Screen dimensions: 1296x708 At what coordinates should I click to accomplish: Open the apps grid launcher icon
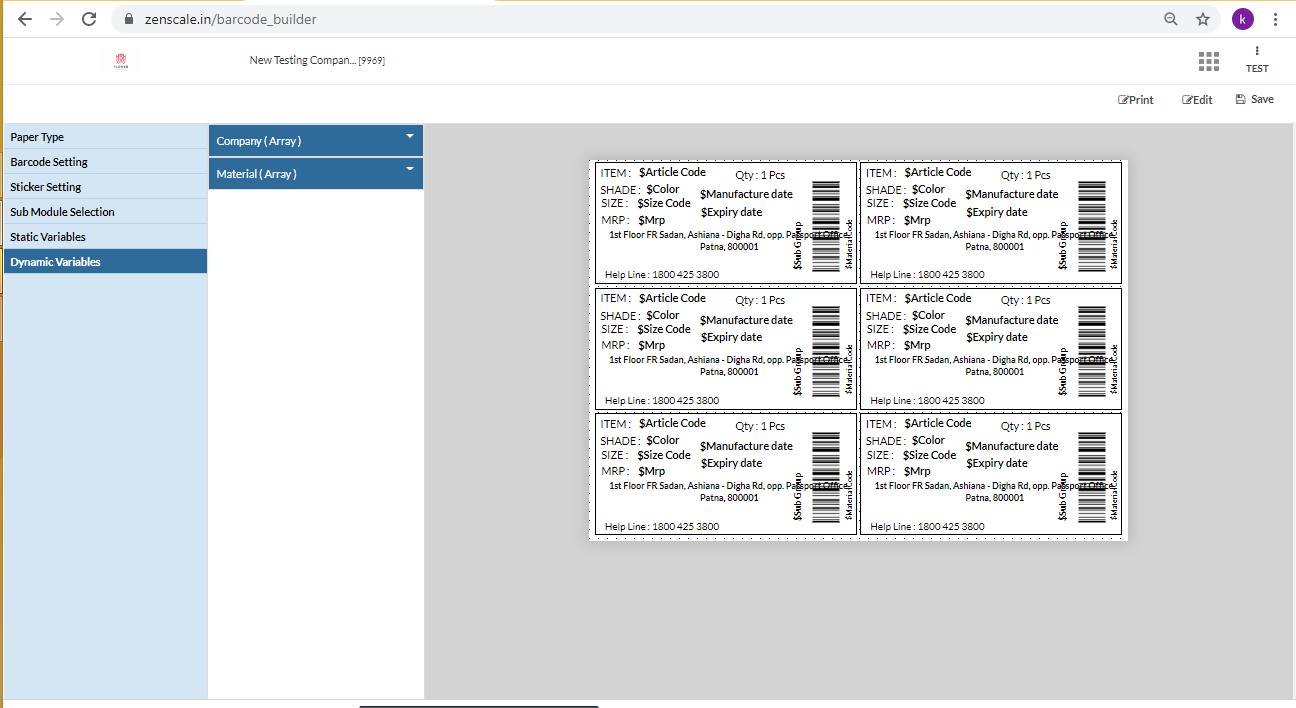[1209, 62]
